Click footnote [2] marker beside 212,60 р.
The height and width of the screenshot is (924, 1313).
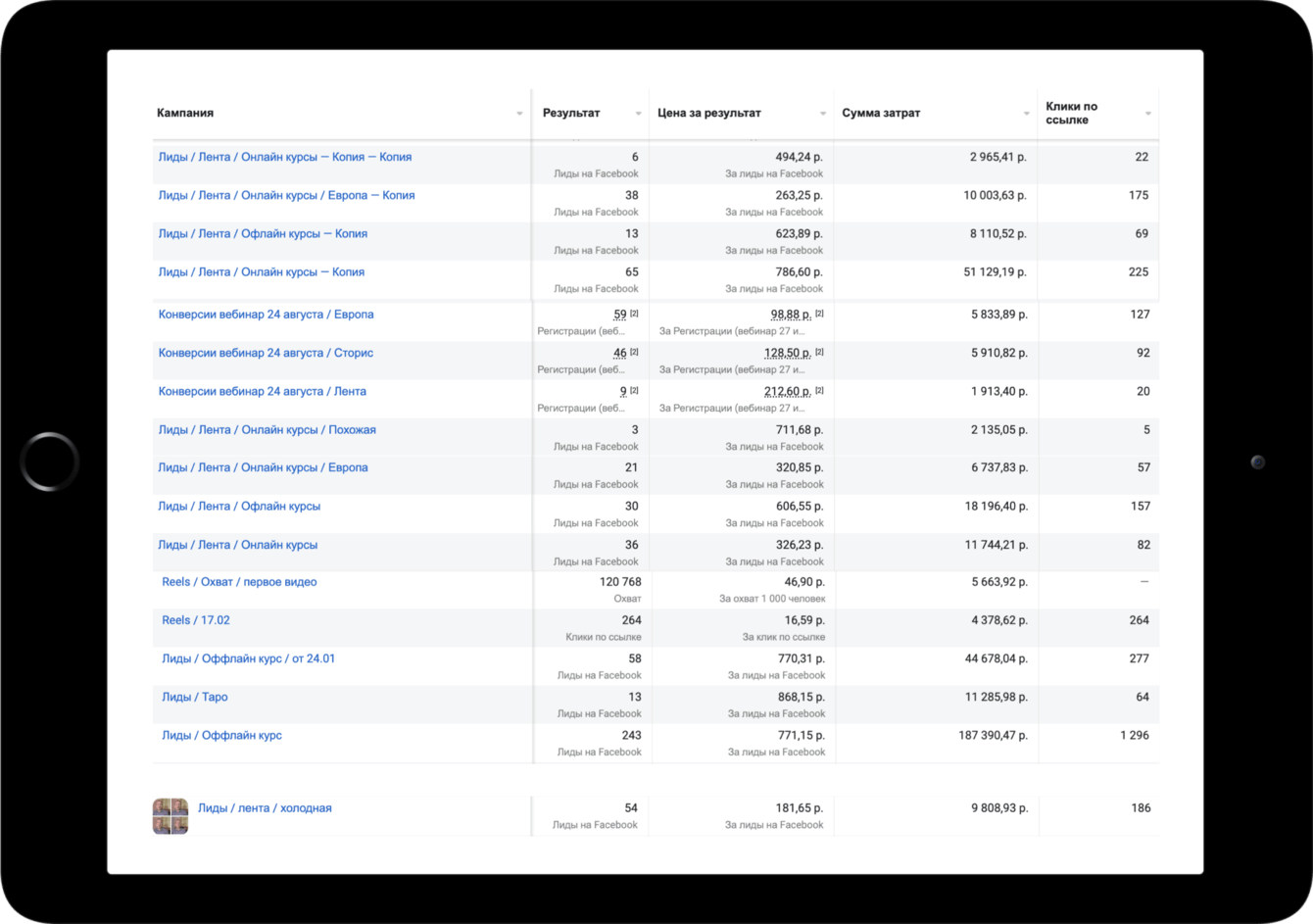[x=819, y=390]
